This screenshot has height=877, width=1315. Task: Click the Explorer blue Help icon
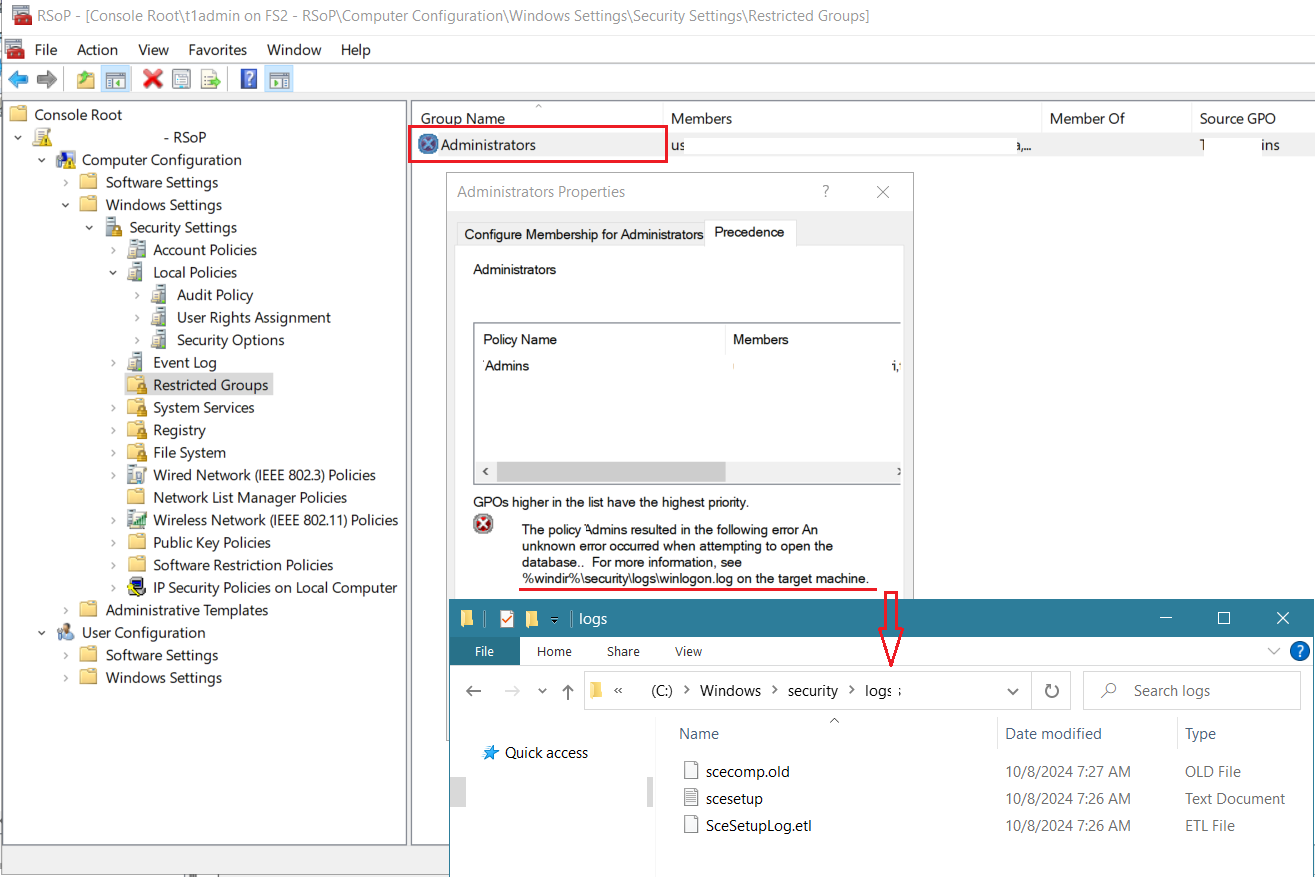click(x=1299, y=651)
